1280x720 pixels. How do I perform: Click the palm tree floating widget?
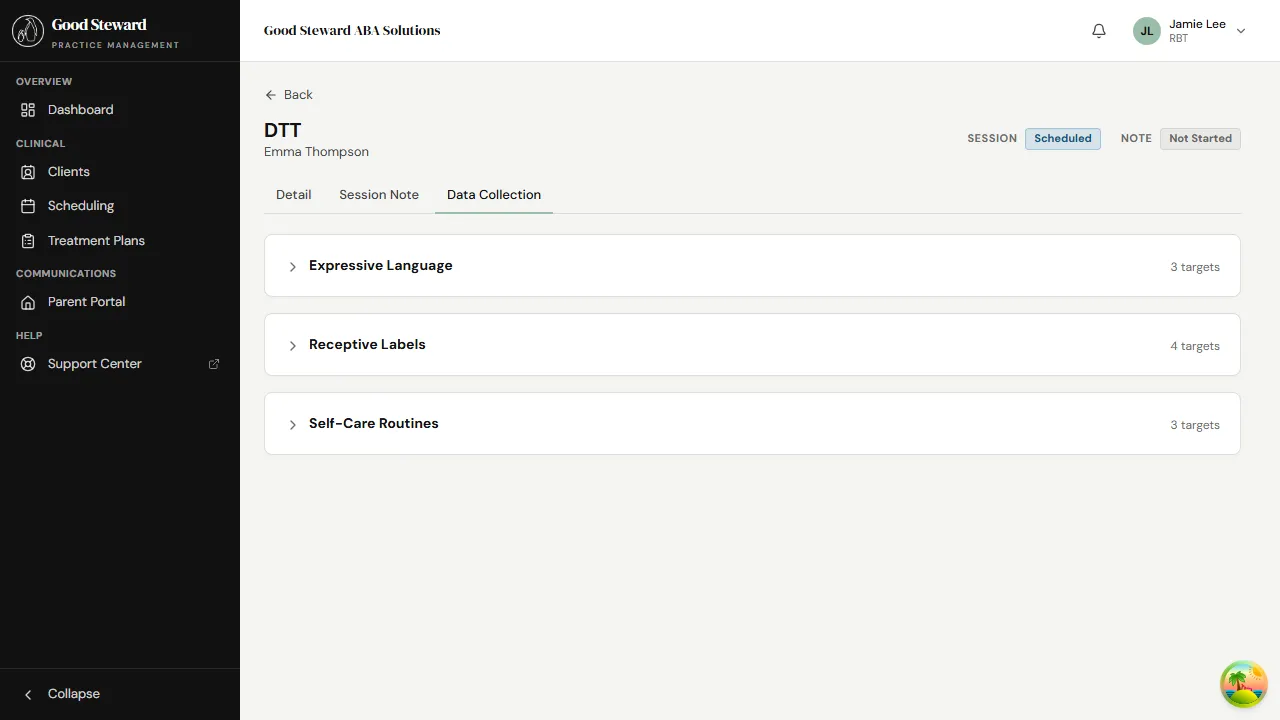pos(1243,684)
